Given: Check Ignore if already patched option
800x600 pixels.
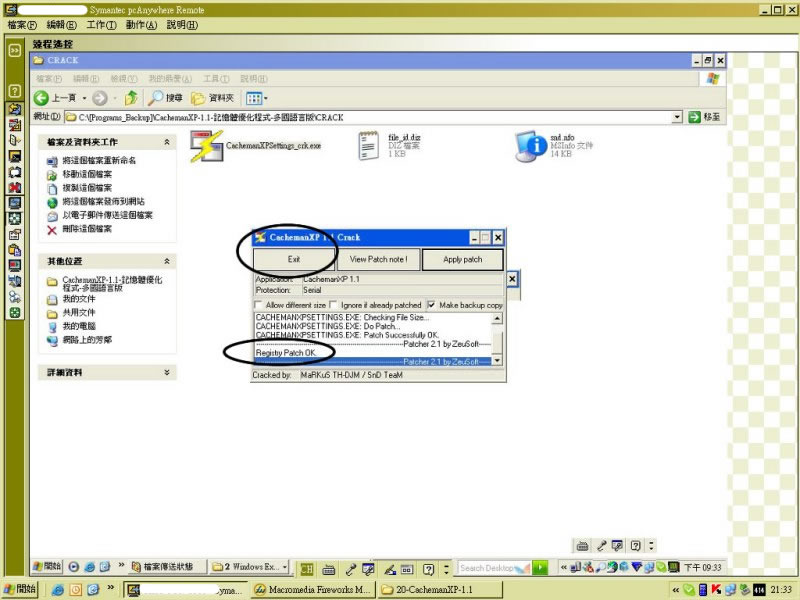Looking at the screenshot, I should pos(335,305).
